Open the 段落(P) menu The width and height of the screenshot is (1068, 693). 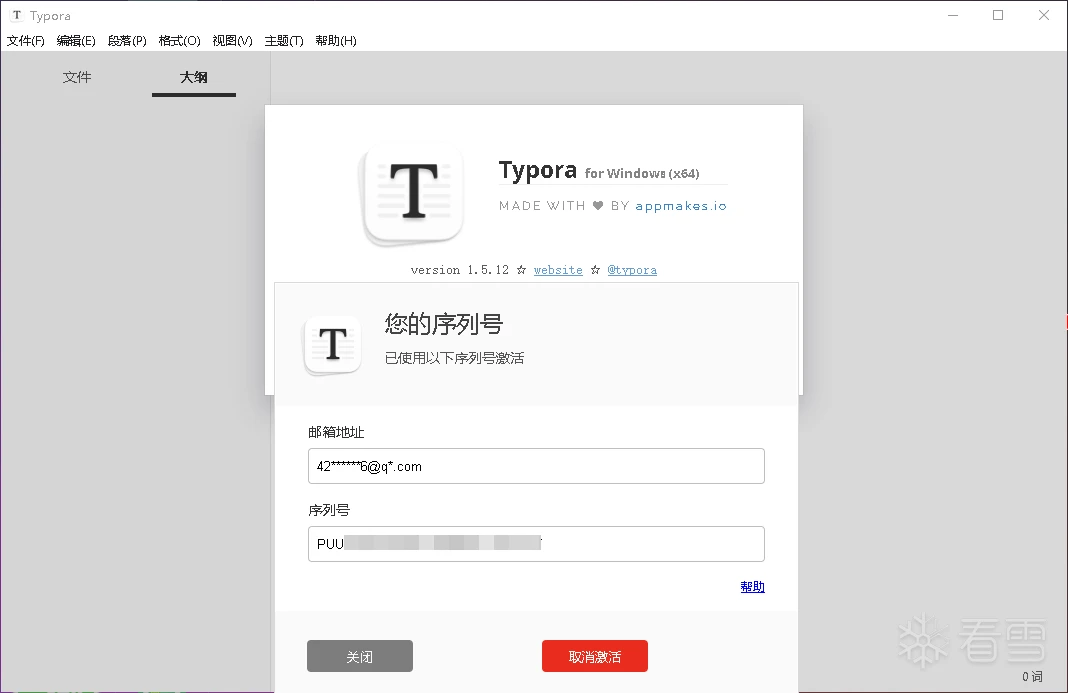[x=127, y=41]
